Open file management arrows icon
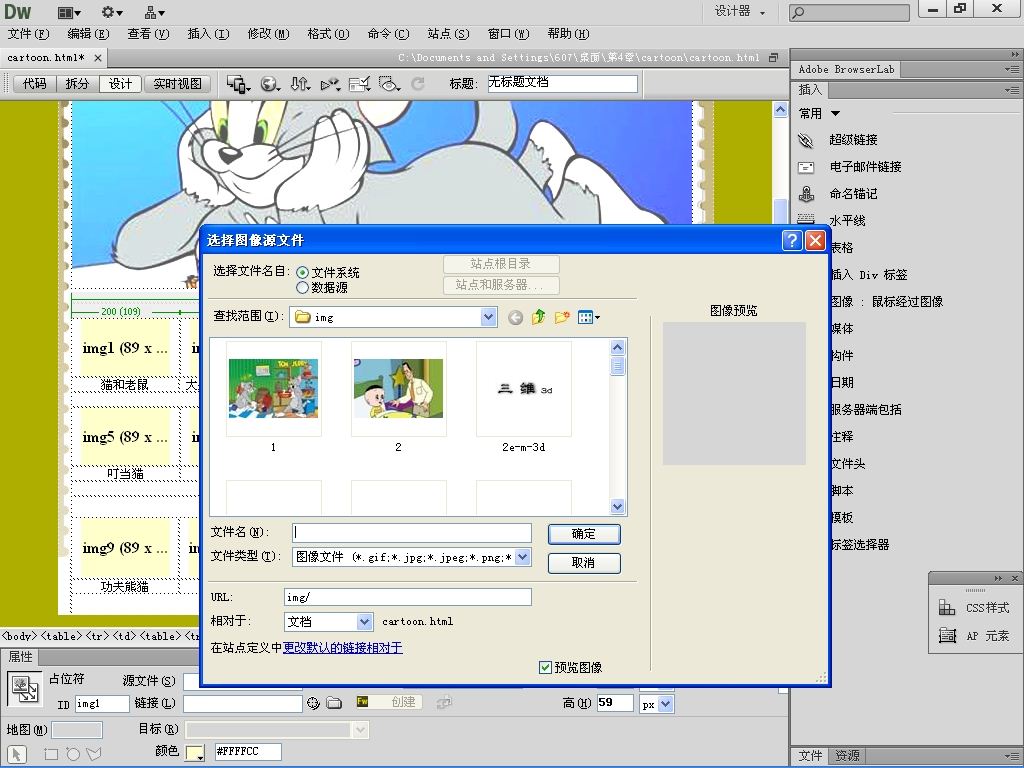 [300, 84]
